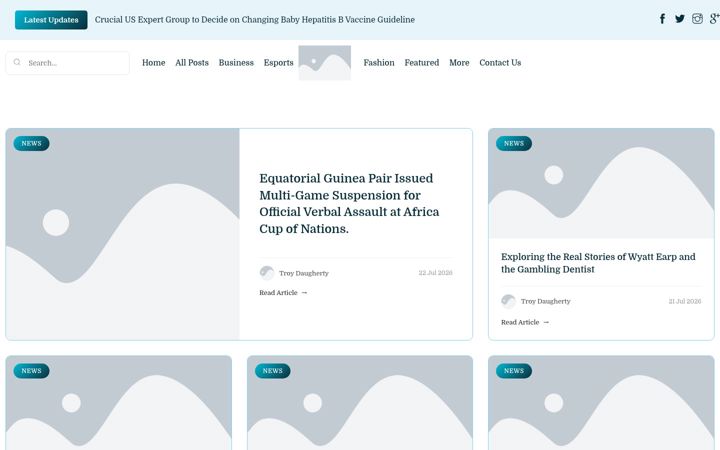The height and width of the screenshot is (450, 720).
Task: Expand the More menu item
Action: pyautogui.click(x=459, y=62)
